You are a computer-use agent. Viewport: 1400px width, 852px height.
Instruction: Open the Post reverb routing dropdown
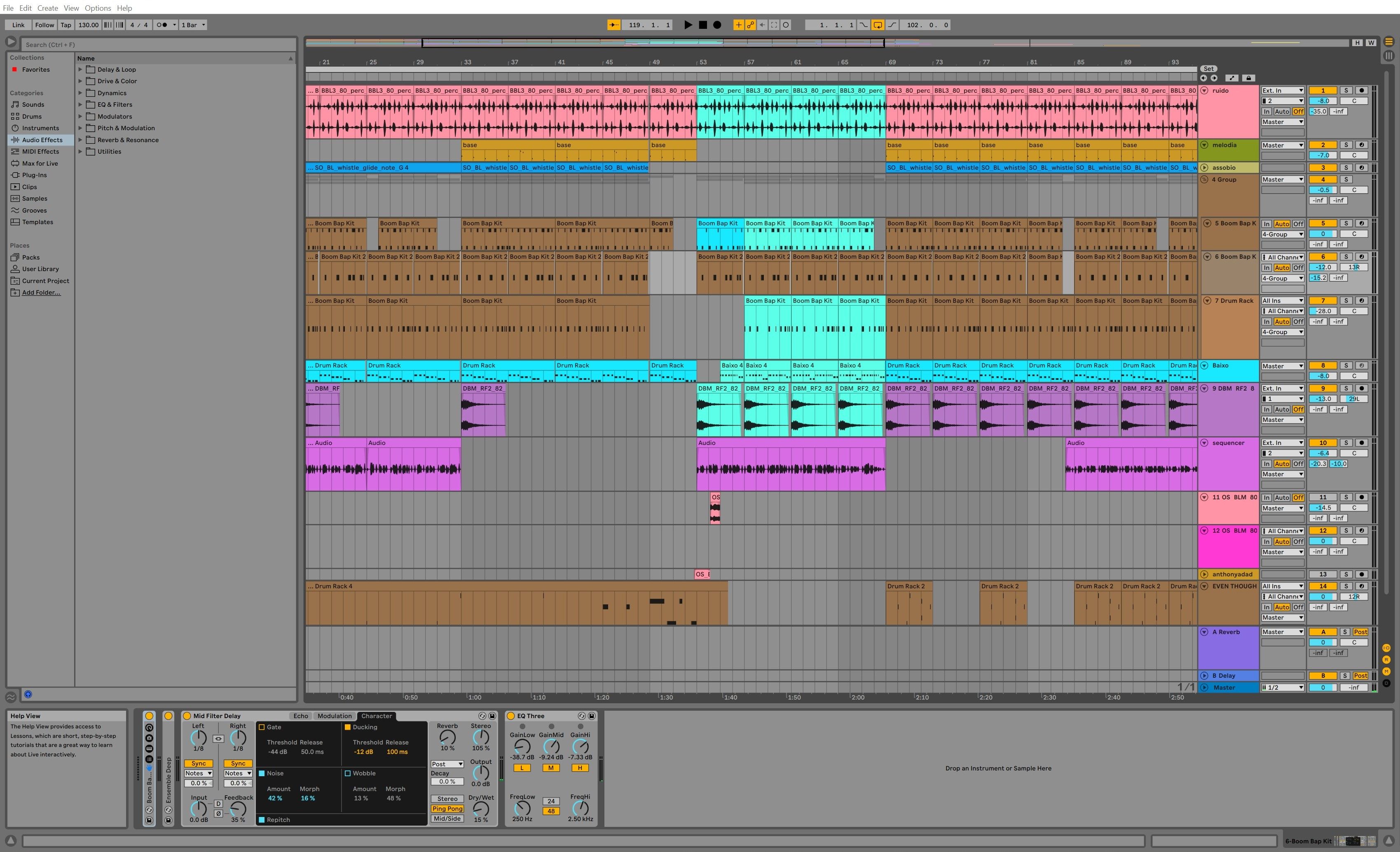(447, 764)
